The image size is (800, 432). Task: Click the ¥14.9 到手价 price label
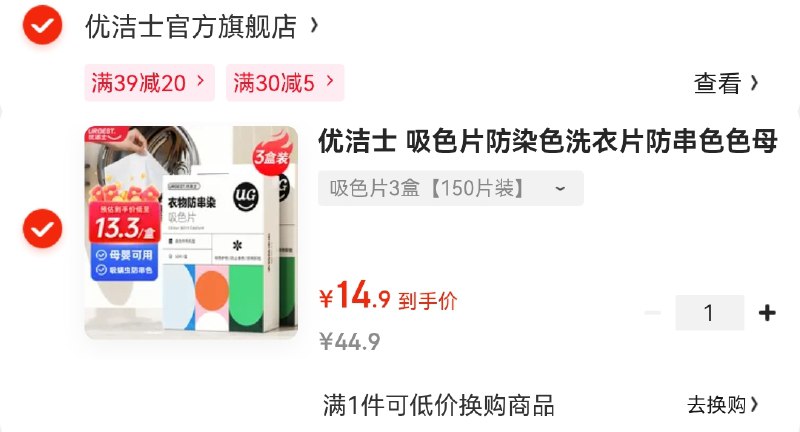388,296
